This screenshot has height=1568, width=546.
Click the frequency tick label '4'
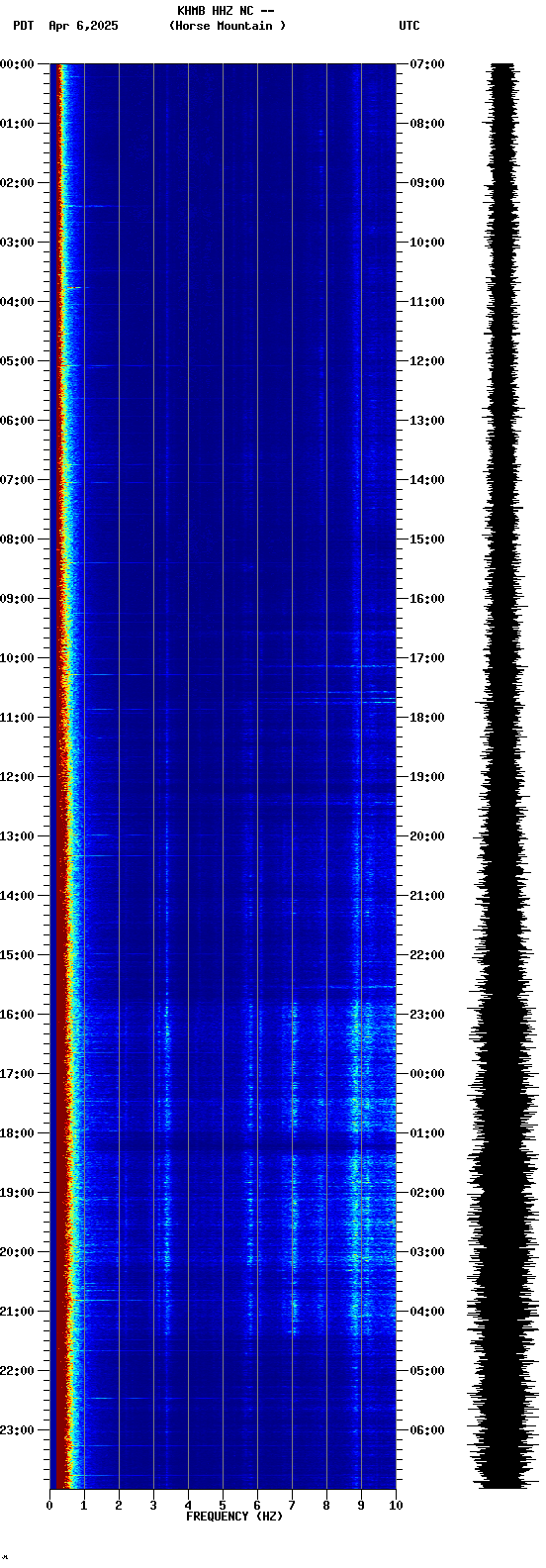pyautogui.click(x=188, y=1506)
